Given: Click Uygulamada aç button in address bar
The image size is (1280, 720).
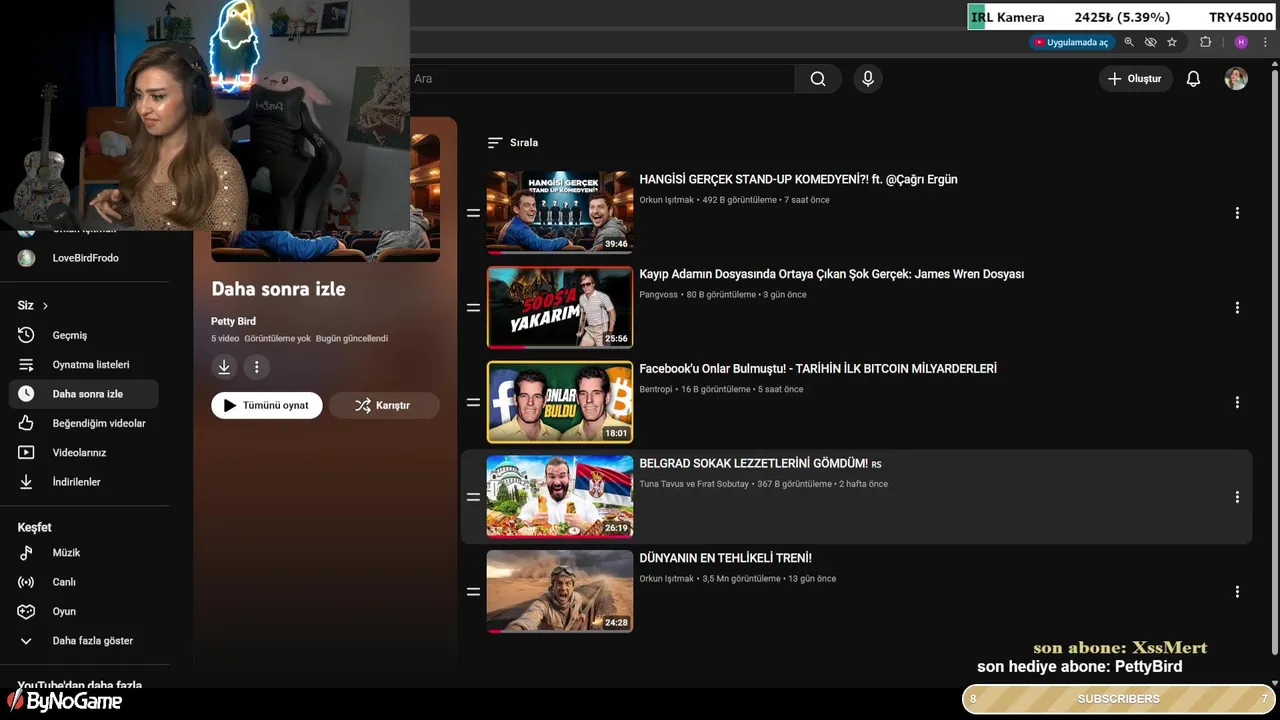Looking at the screenshot, I should click(1071, 42).
